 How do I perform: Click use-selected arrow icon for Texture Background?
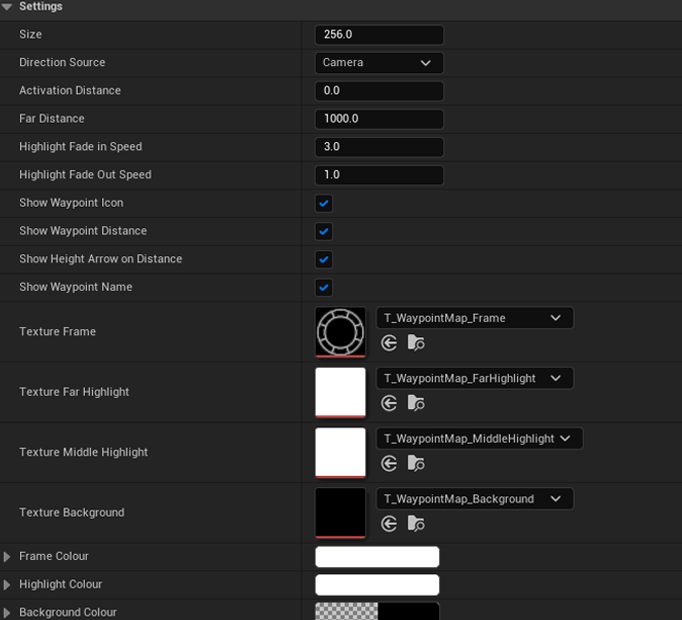[x=389, y=523]
